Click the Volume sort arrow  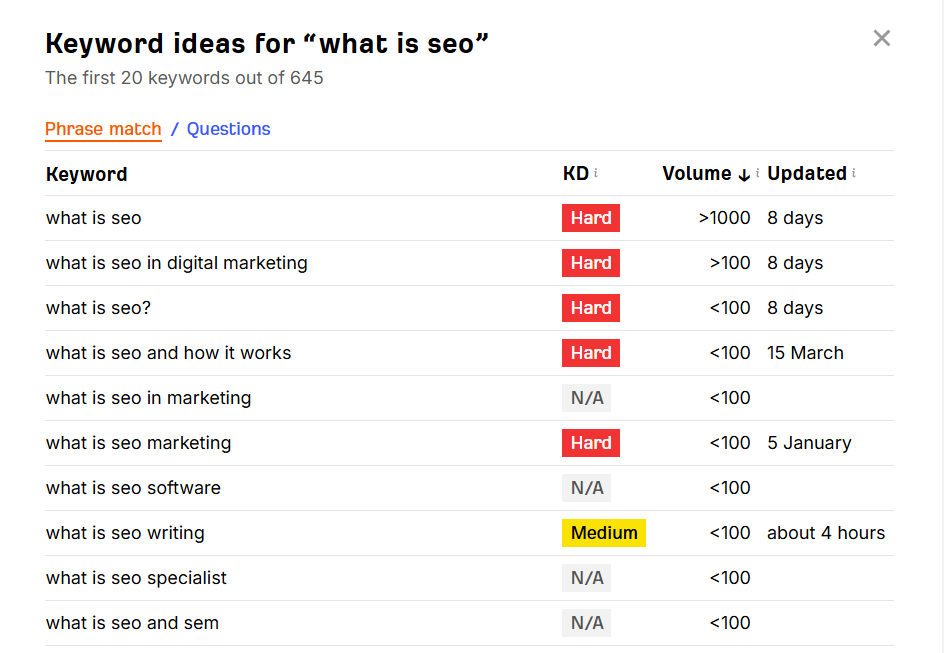pyautogui.click(x=744, y=174)
